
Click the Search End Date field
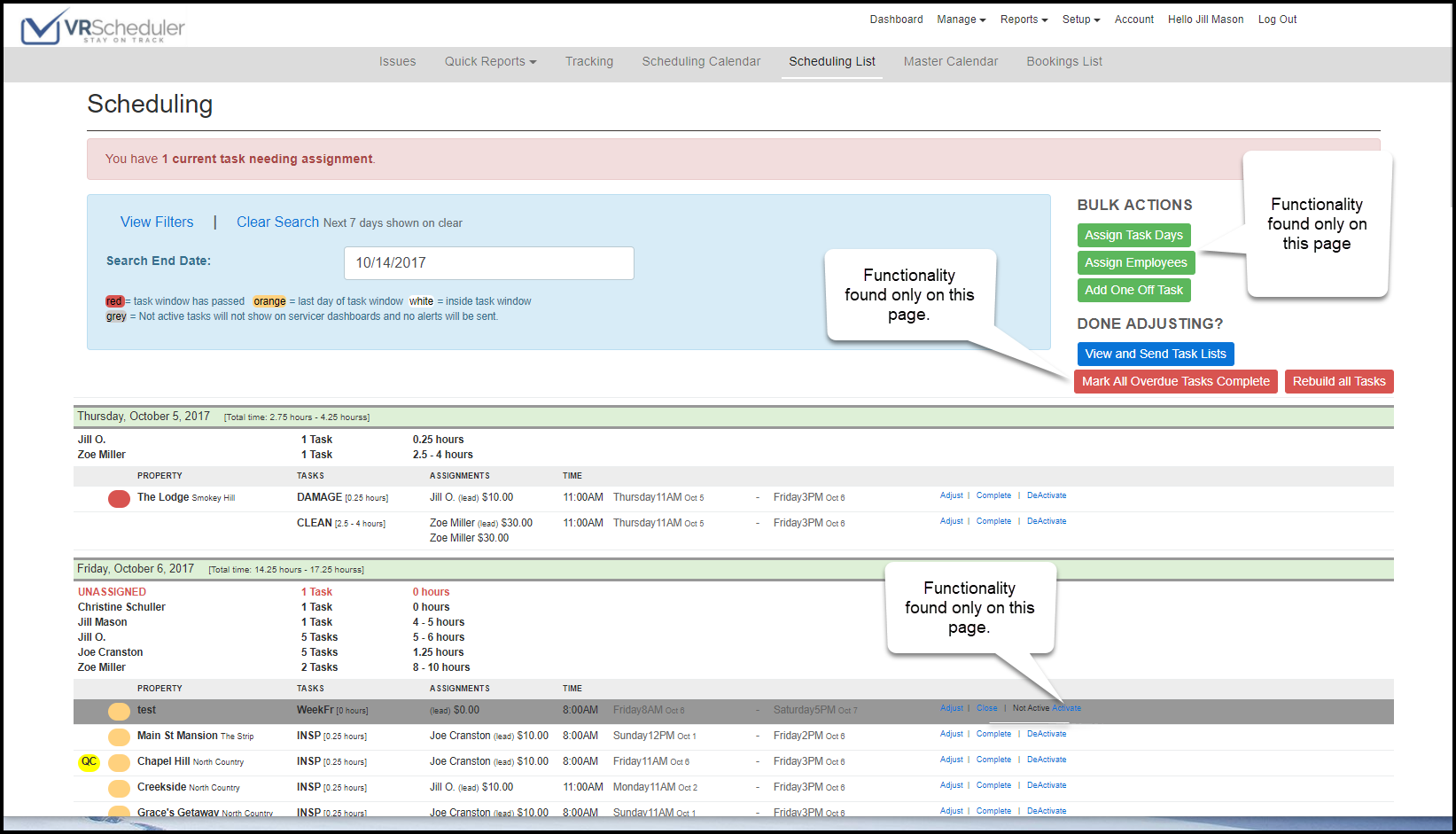pos(489,263)
